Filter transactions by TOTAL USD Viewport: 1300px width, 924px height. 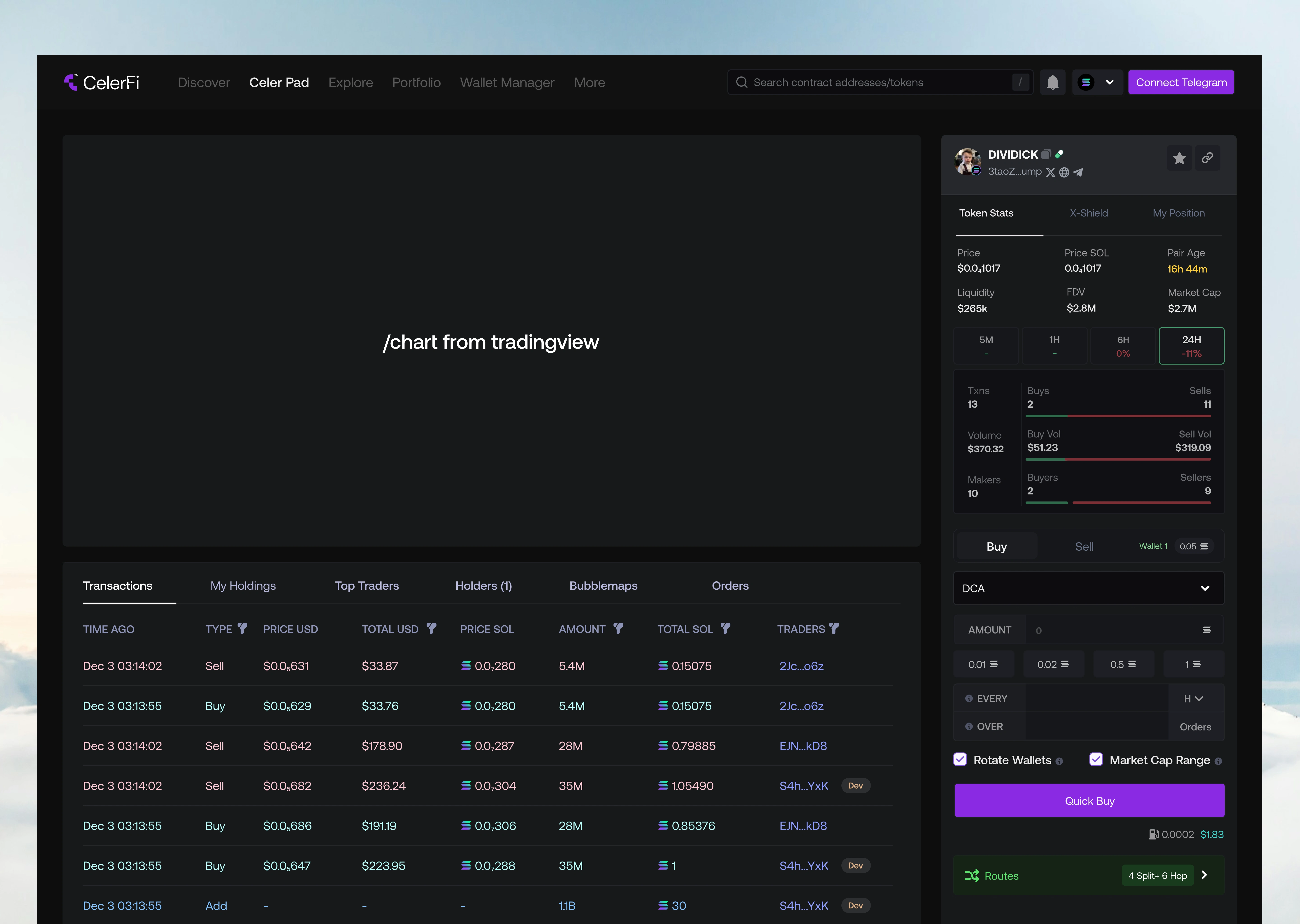(x=432, y=629)
